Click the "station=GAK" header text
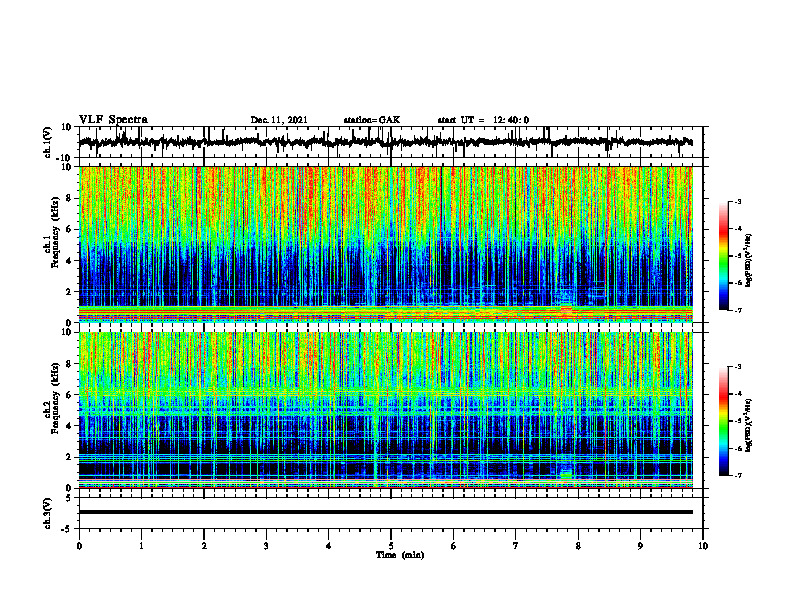Screen dimensions: 792x612 [372, 120]
